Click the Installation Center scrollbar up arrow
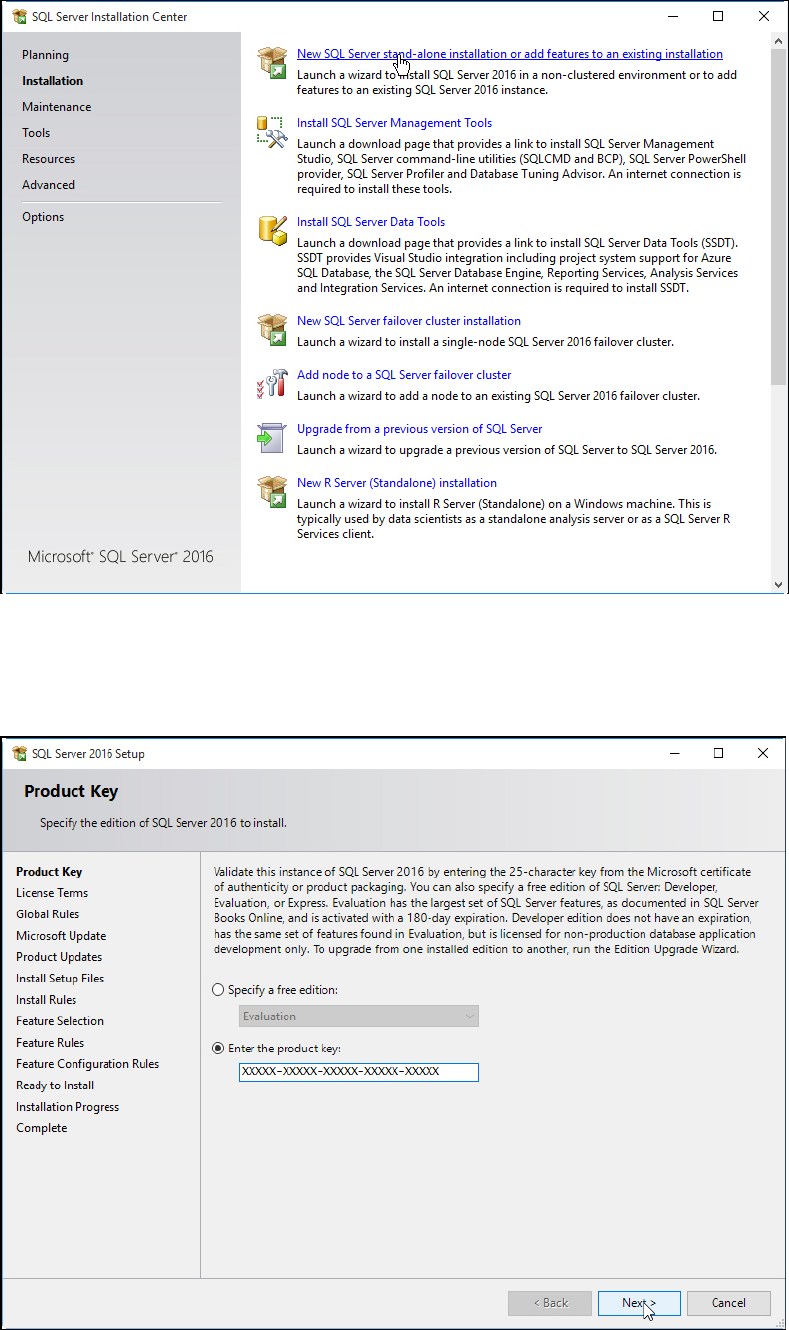Image resolution: width=789 pixels, height=1330 pixels. 779,40
